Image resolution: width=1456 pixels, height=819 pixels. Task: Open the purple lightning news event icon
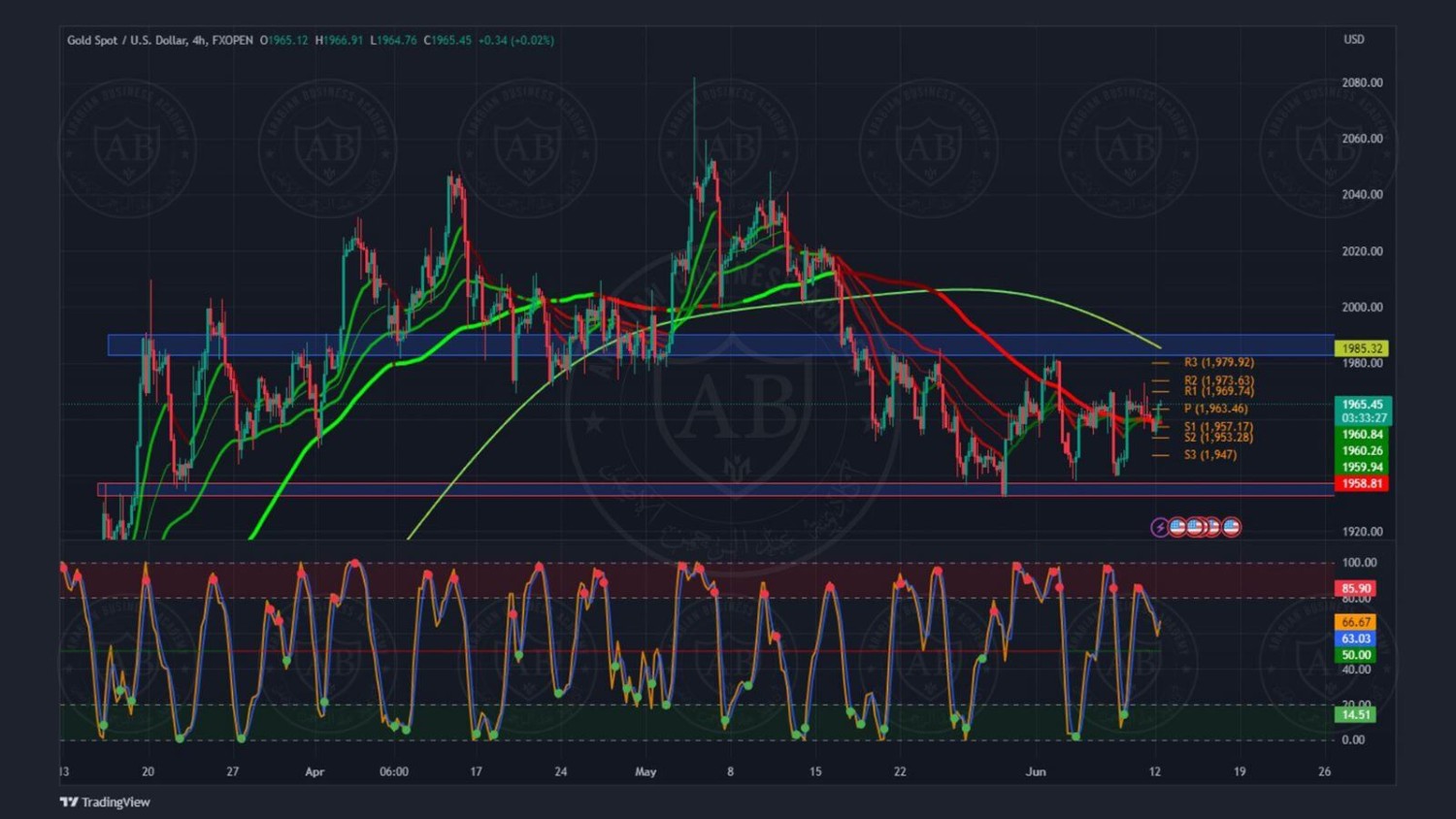click(1160, 527)
